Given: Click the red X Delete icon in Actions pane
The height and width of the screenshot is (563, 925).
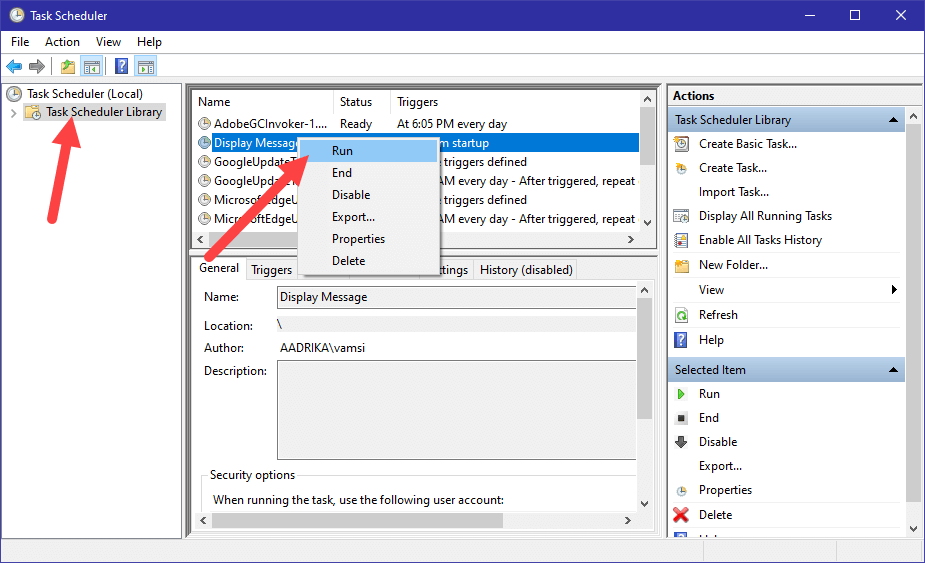Looking at the screenshot, I should (681, 515).
